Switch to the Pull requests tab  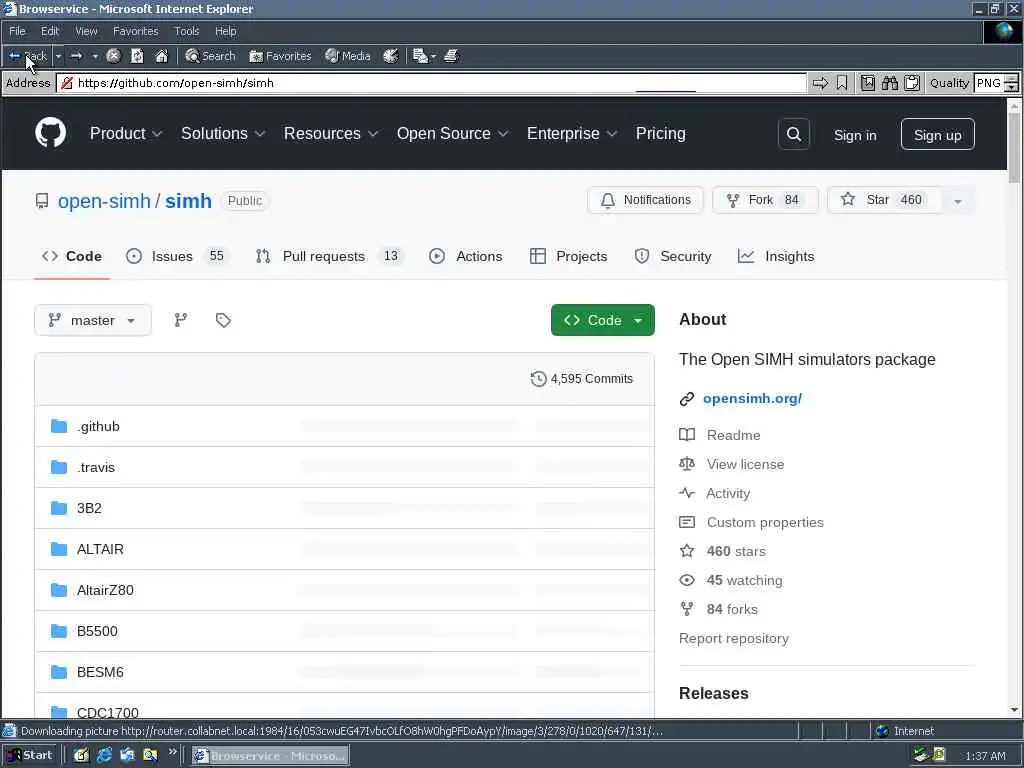coord(330,257)
